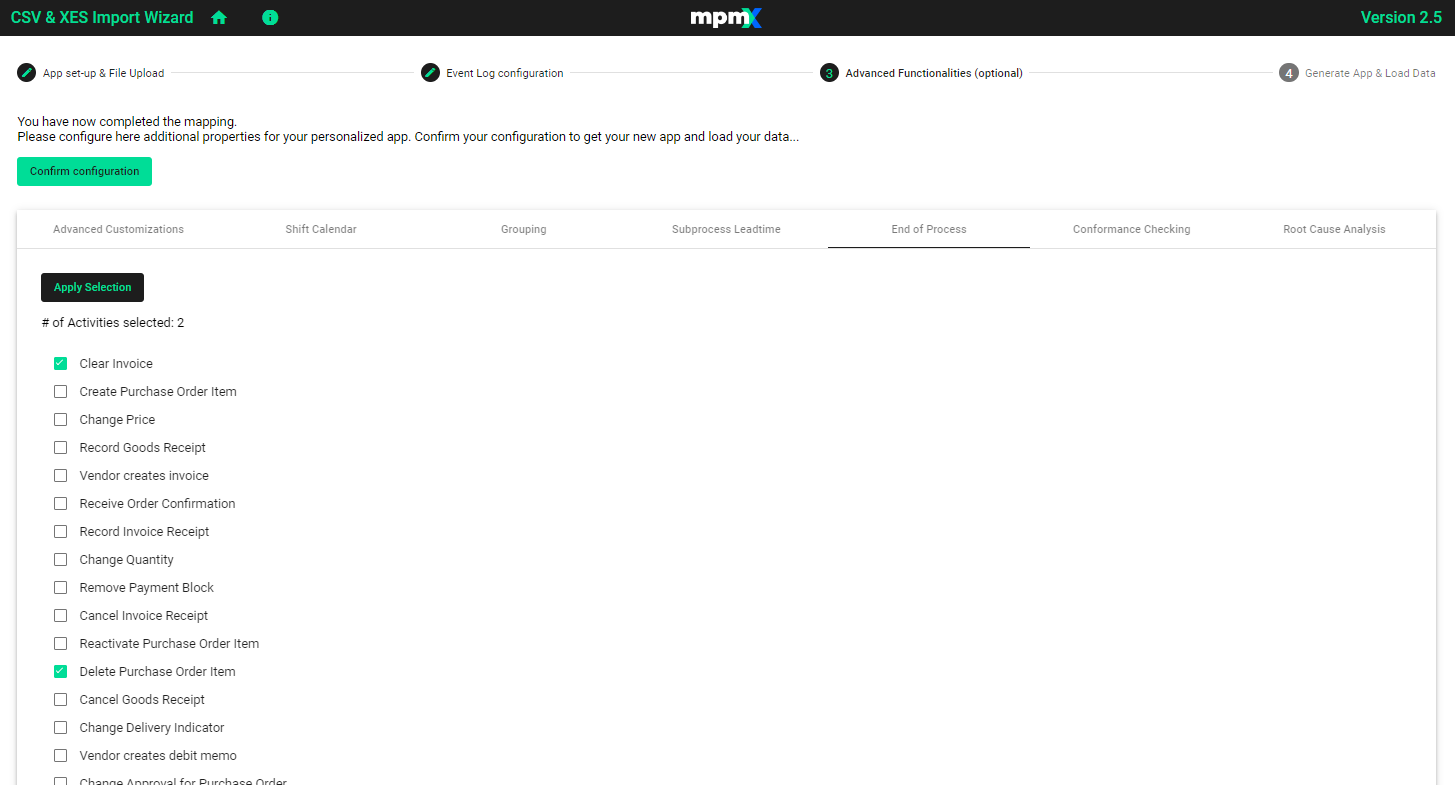This screenshot has width=1455, height=785.
Task: Click 'You have now completed the mapping' text
Action: 127,122
